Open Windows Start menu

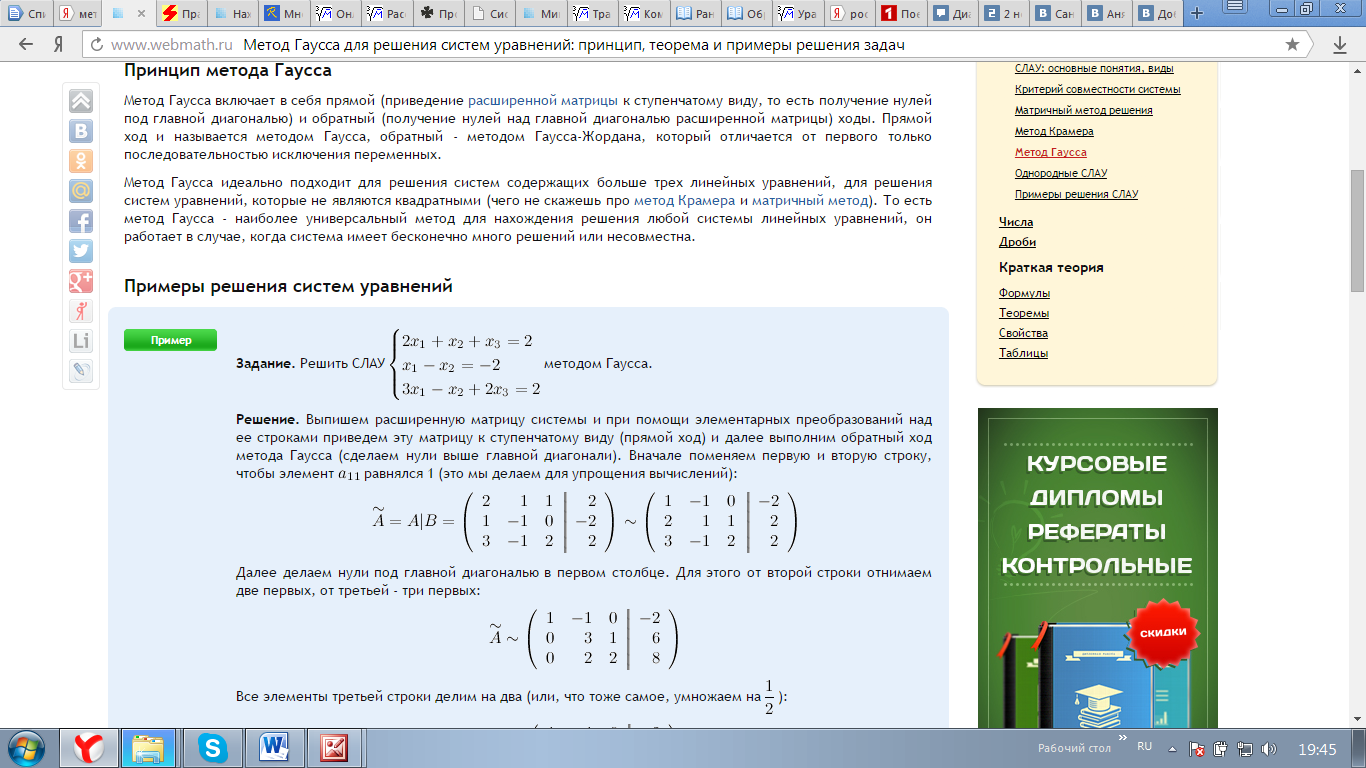[x=27, y=747]
